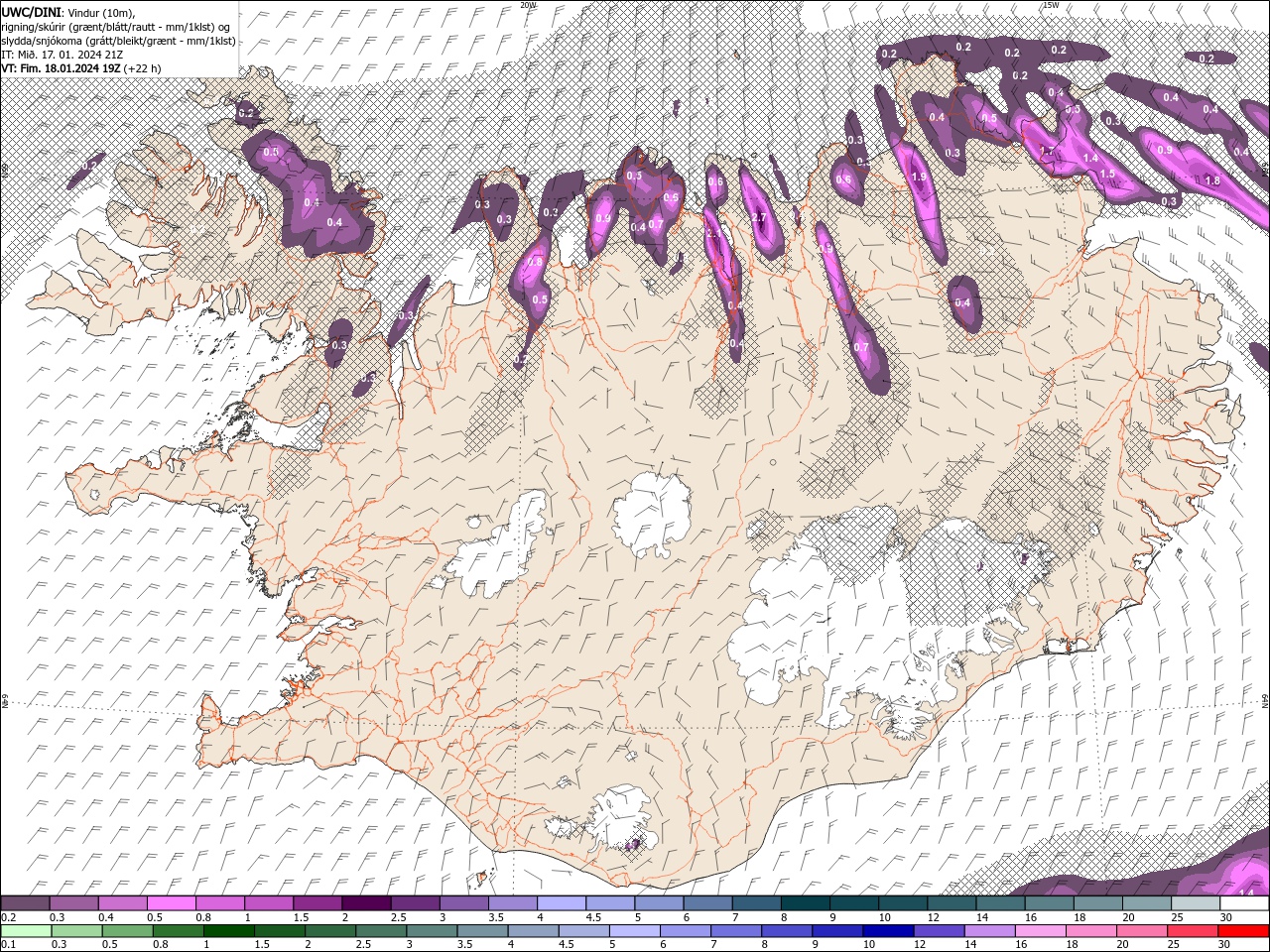This screenshot has width=1270, height=952.
Task: Click the rain scale swatch labeled 2.5
Action: point(382,930)
